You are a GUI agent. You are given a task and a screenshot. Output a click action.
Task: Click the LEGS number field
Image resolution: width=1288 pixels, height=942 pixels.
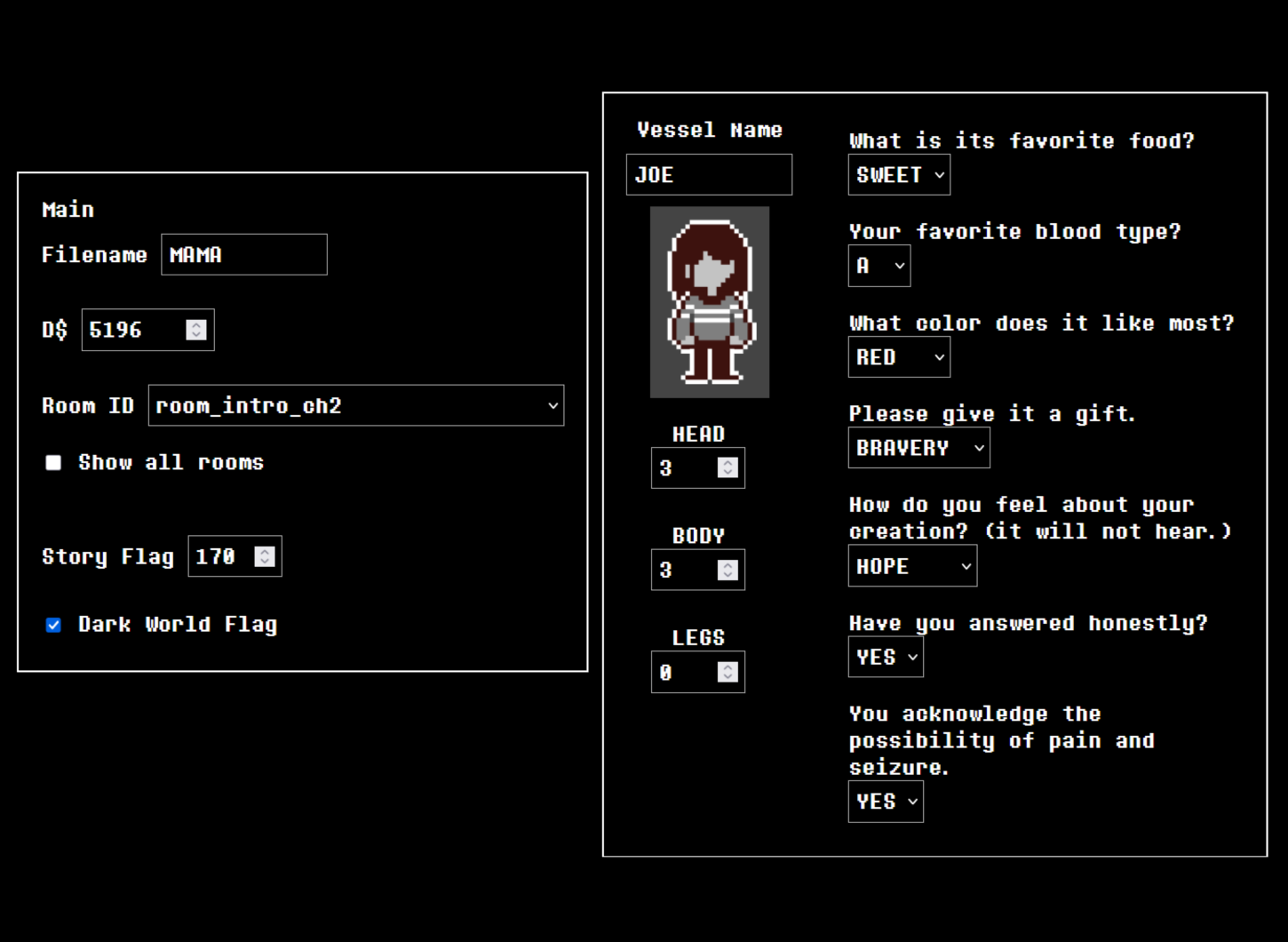pos(697,672)
